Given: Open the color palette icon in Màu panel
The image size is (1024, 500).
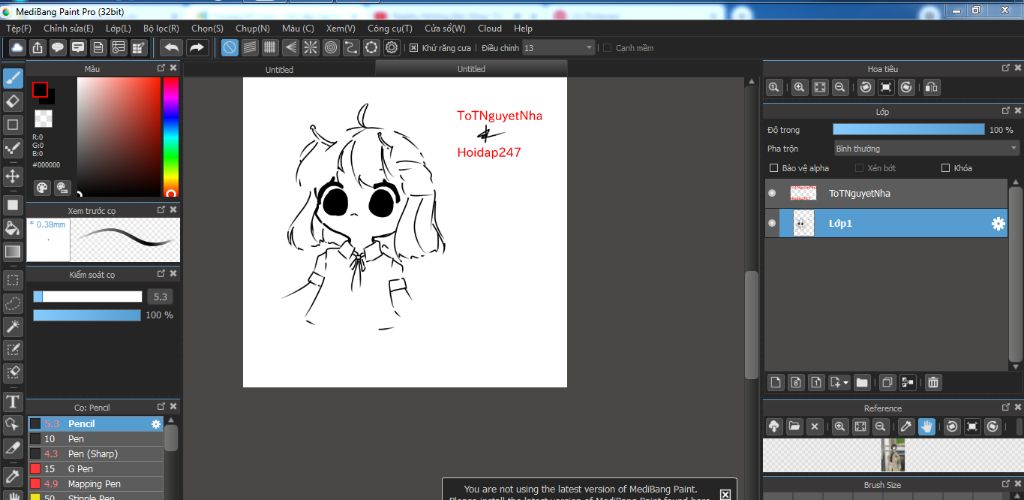Looking at the screenshot, I should tap(42, 188).
